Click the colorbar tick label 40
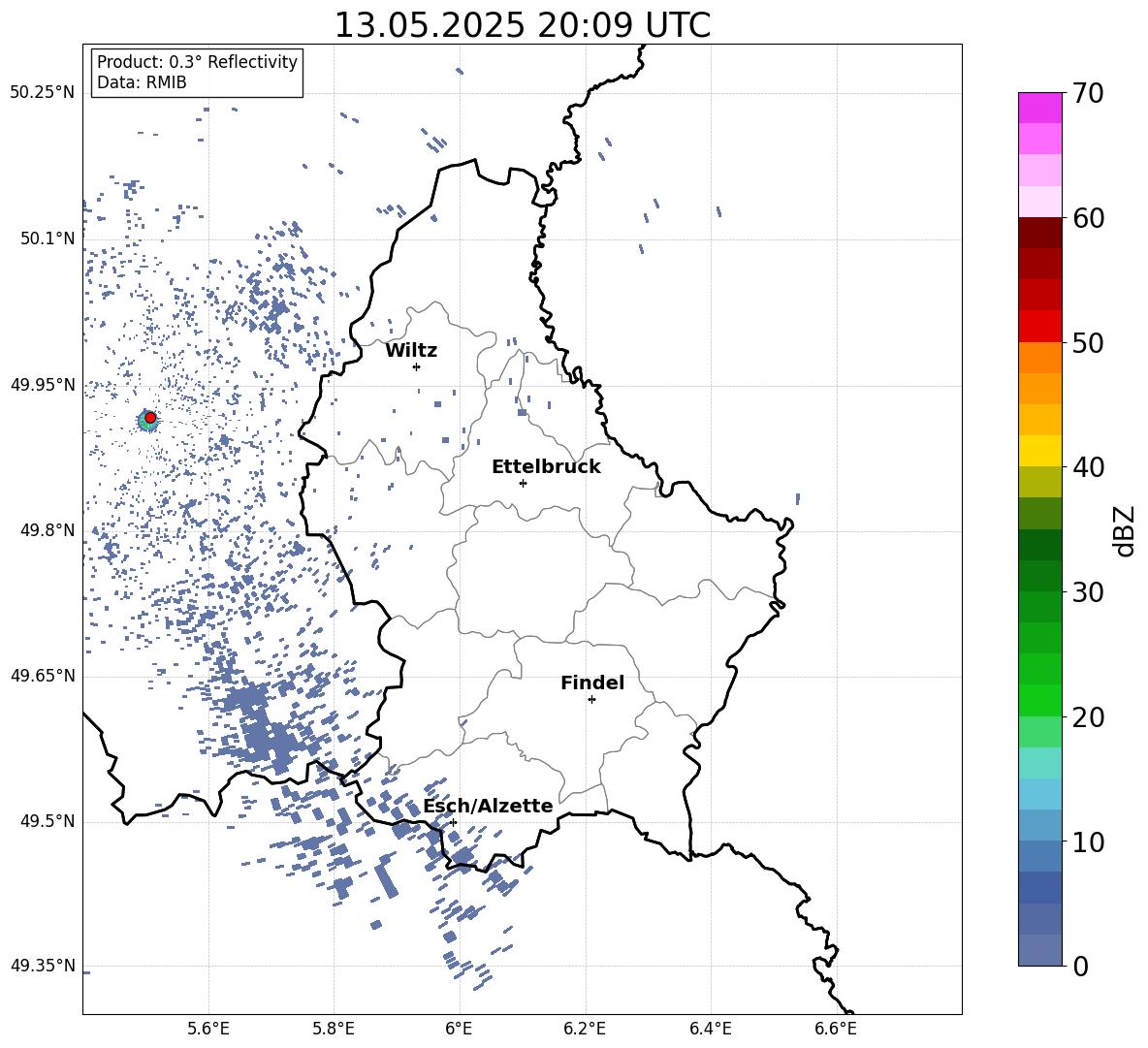 pyautogui.click(x=1088, y=467)
